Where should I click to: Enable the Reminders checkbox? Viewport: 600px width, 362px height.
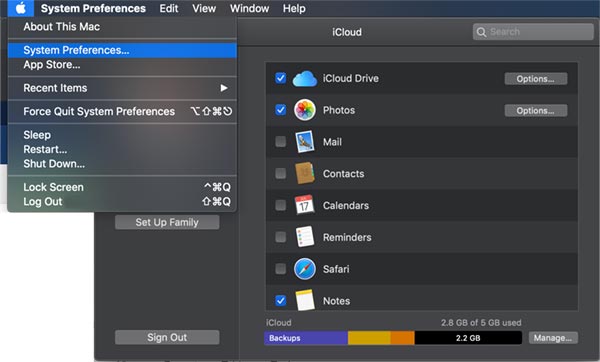[x=280, y=237]
